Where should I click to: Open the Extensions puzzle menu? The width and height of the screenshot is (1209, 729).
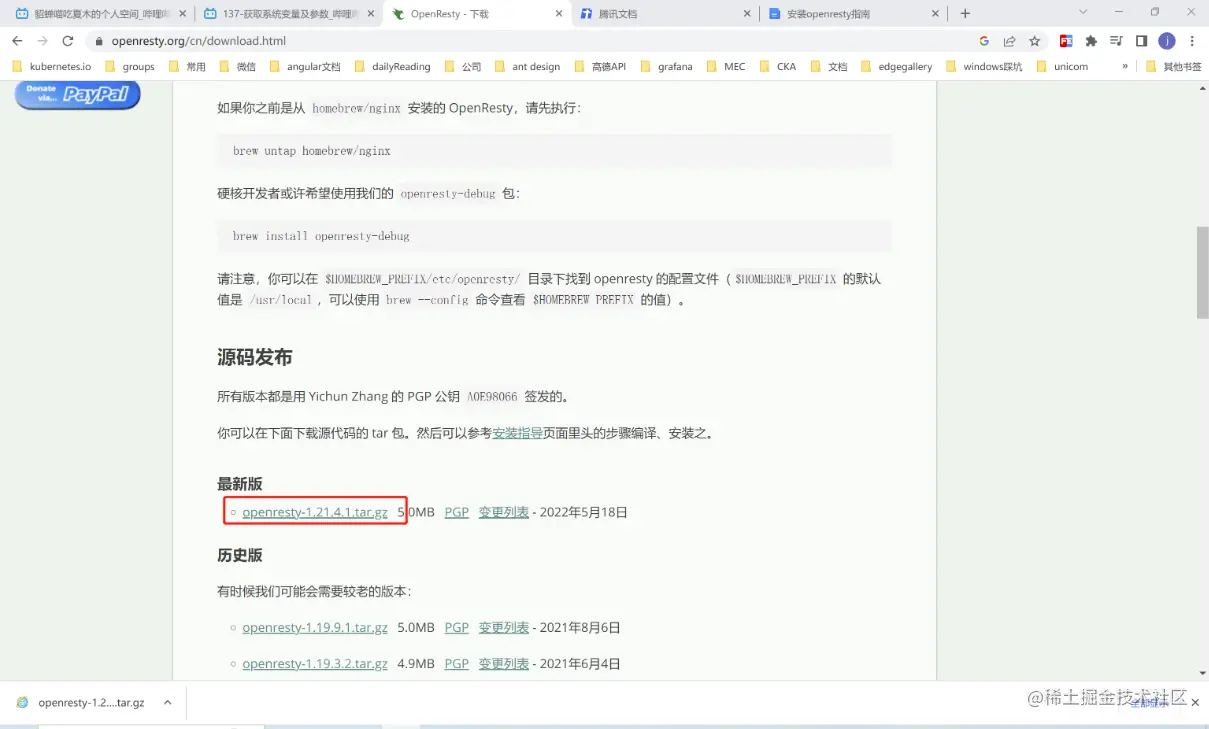pyautogui.click(x=1091, y=41)
